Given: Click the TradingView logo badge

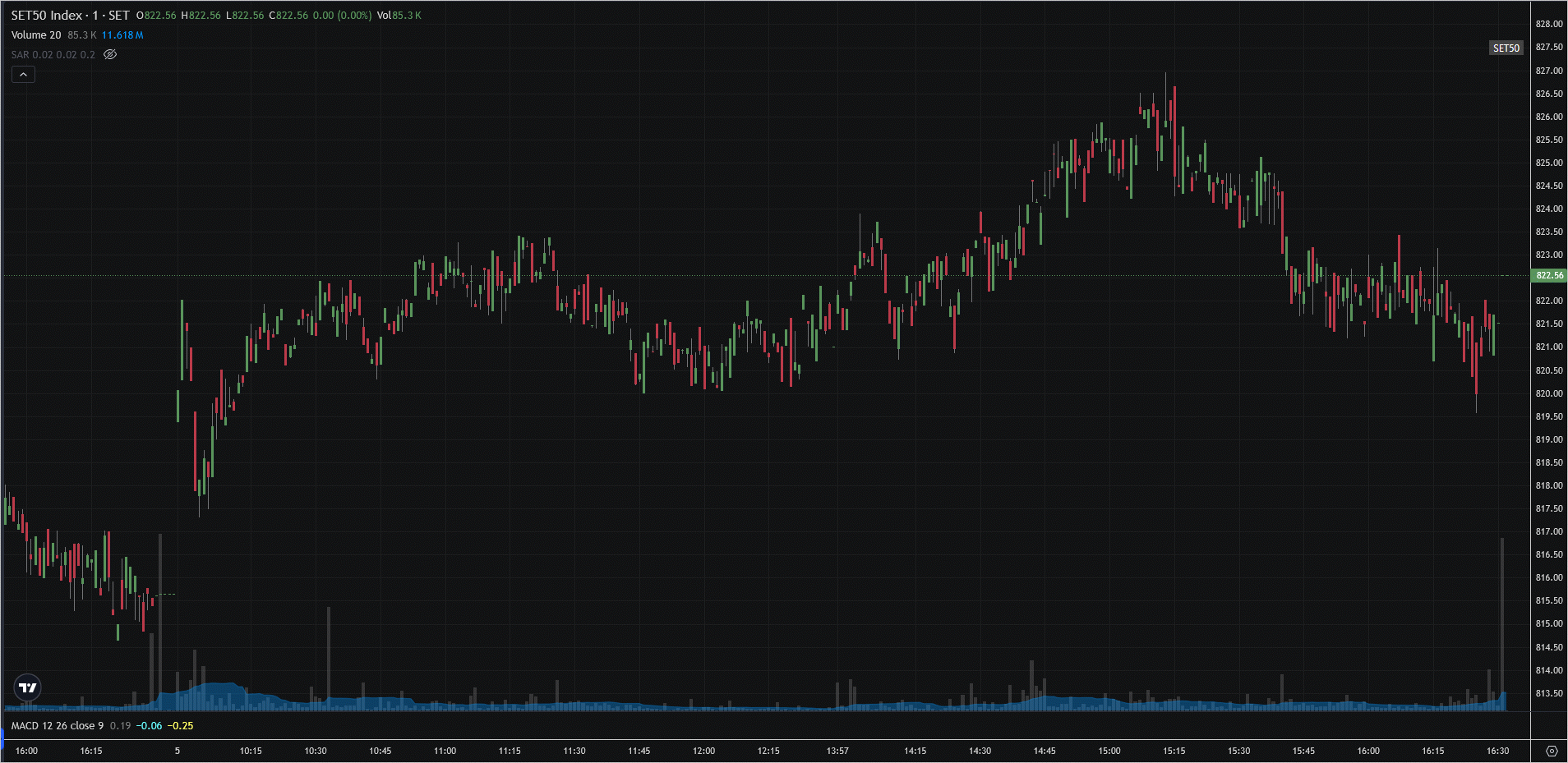Looking at the screenshot, I should 28,687.
